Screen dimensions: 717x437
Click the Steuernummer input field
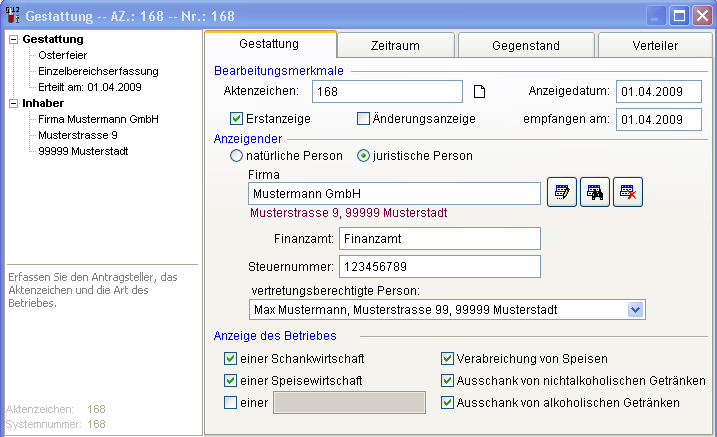tap(440, 267)
